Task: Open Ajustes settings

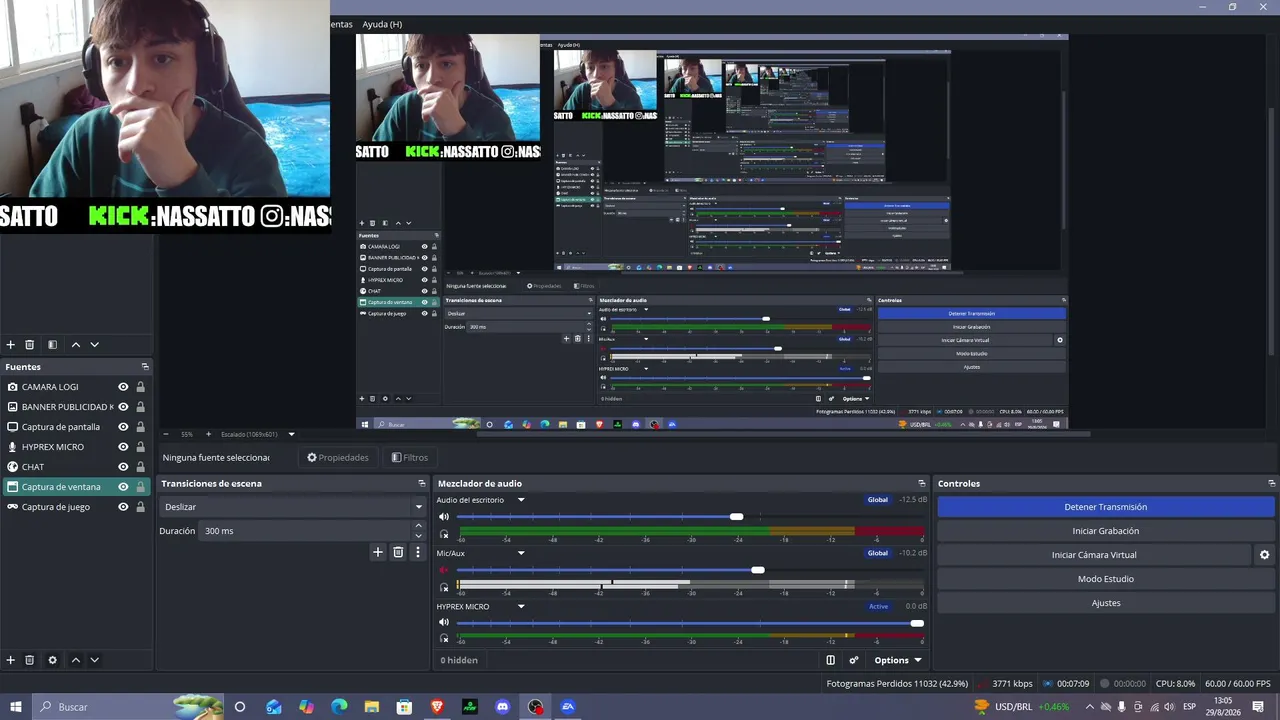Action: tap(1105, 603)
